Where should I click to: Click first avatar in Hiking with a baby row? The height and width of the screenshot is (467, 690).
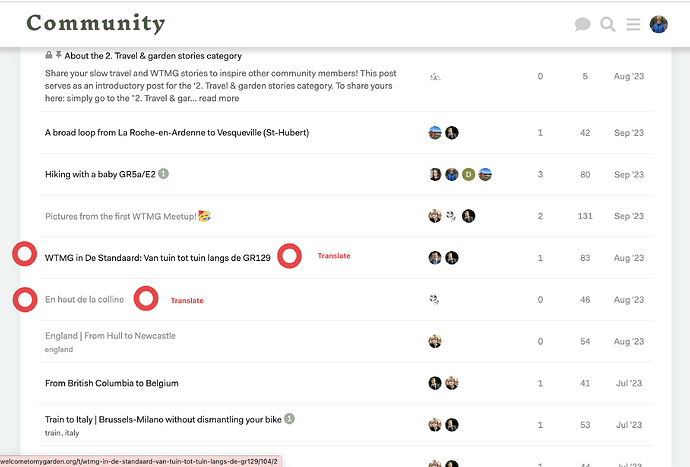coord(435,174)
